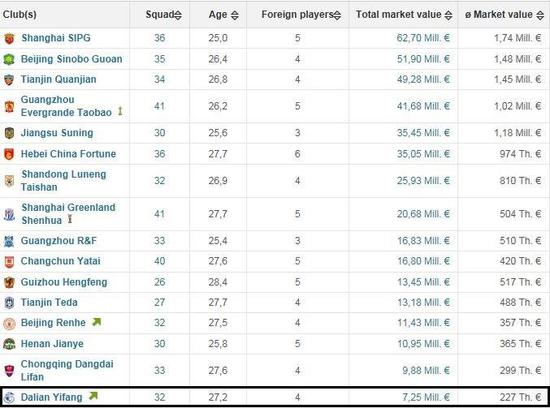Click Shanghai SIPG total value 62,70 Mill. €
550x408 pixels.
(x=423, y=38)
